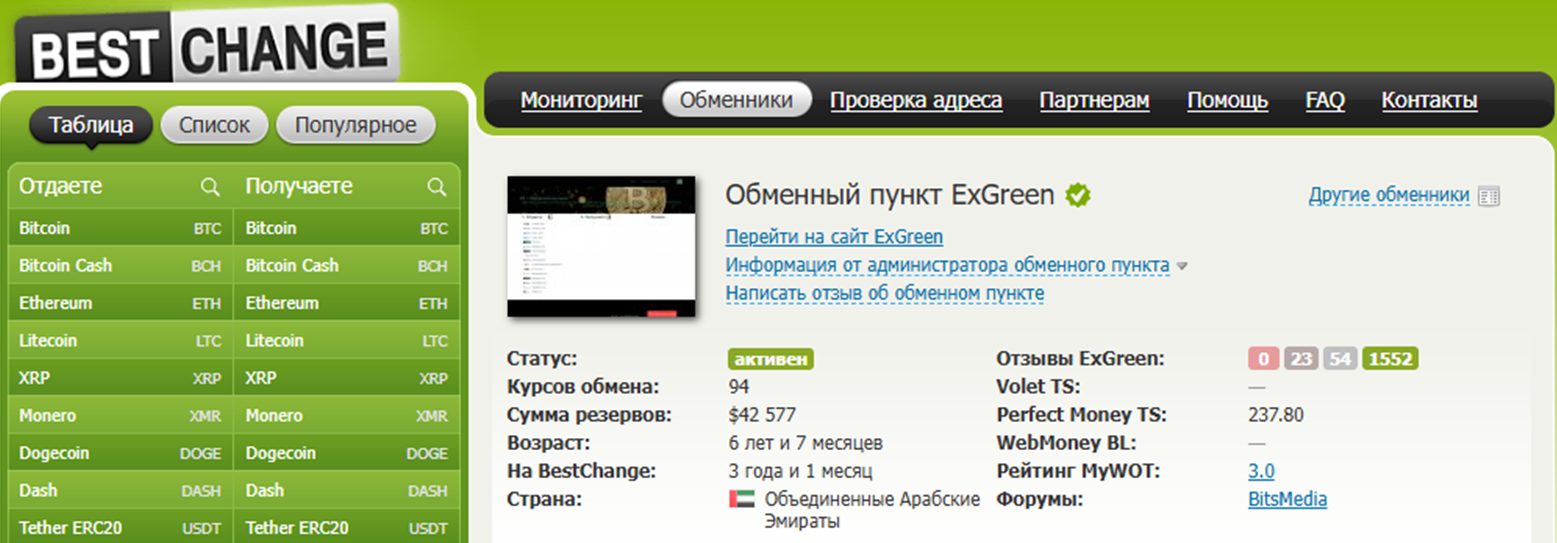Select Litecoin in the Получаете column
Viewport: 1557px width, 543px height.
tap(347, 341)
